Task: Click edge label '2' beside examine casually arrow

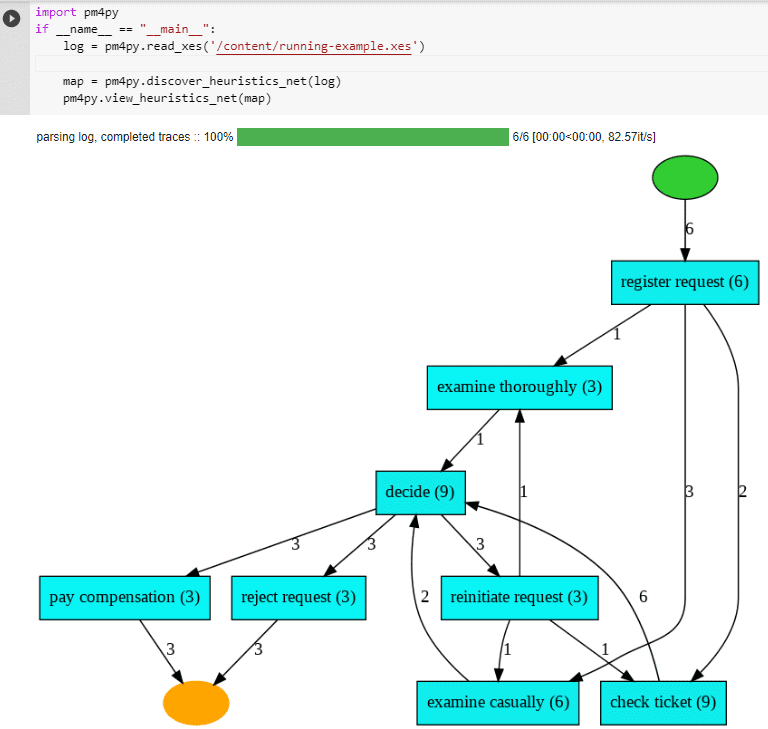Action: click(425, 597)
